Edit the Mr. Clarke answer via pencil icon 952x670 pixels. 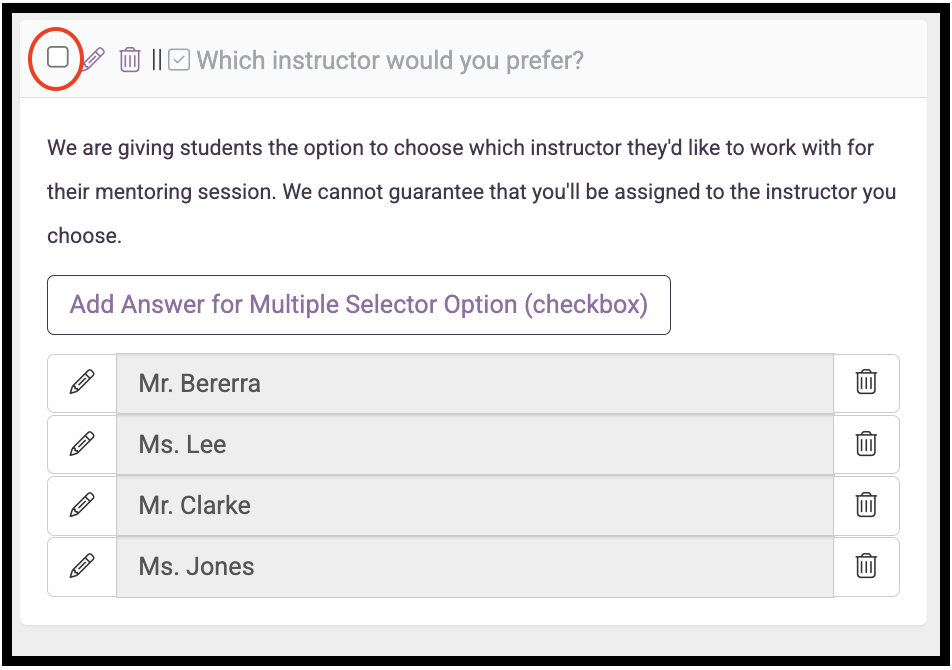point(82,505)
